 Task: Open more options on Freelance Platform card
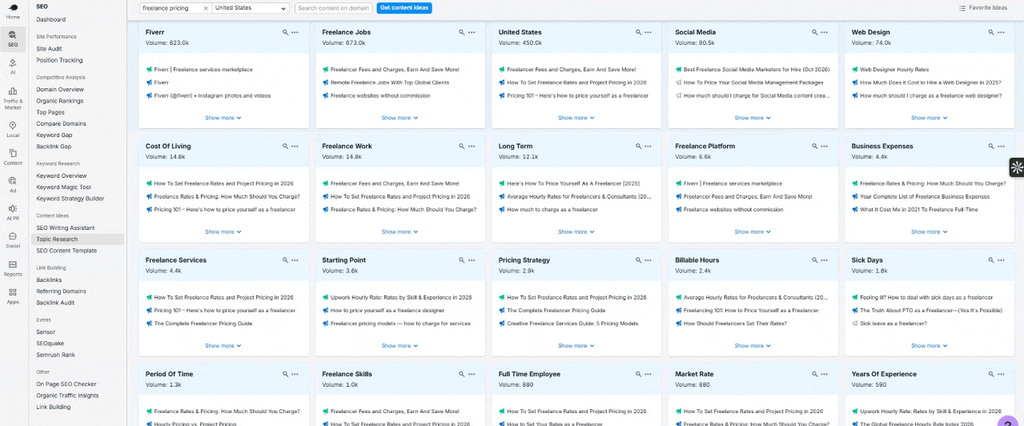(x=825, y=146)
